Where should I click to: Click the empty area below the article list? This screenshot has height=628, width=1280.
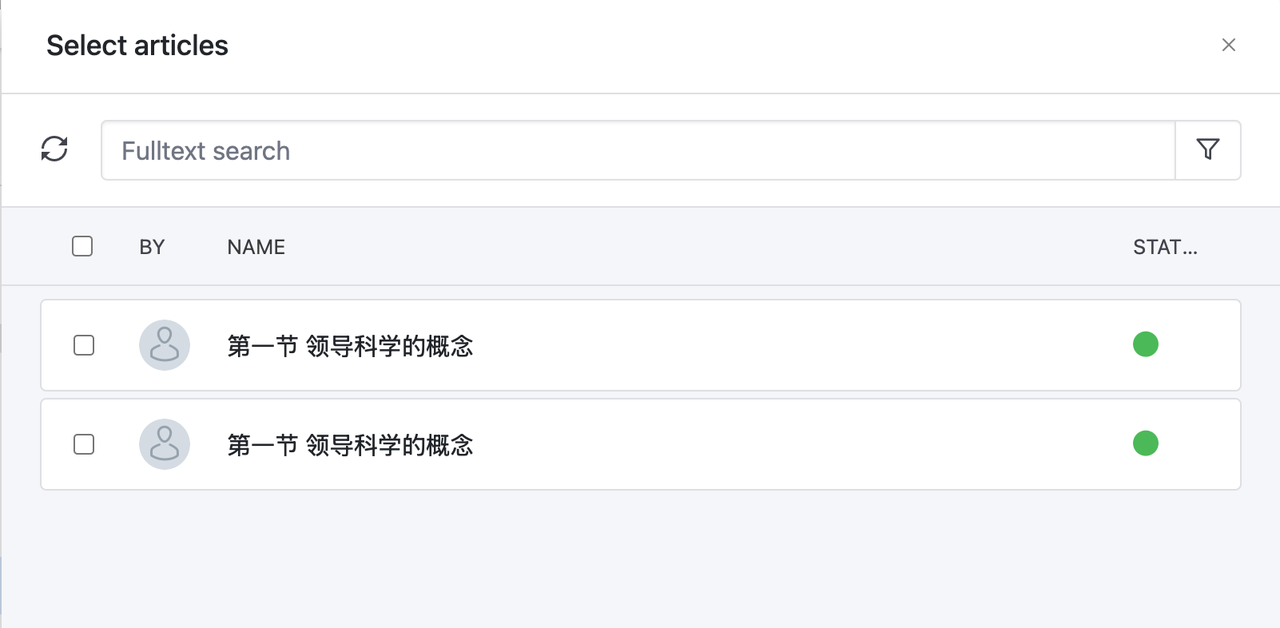click(640, 560)
